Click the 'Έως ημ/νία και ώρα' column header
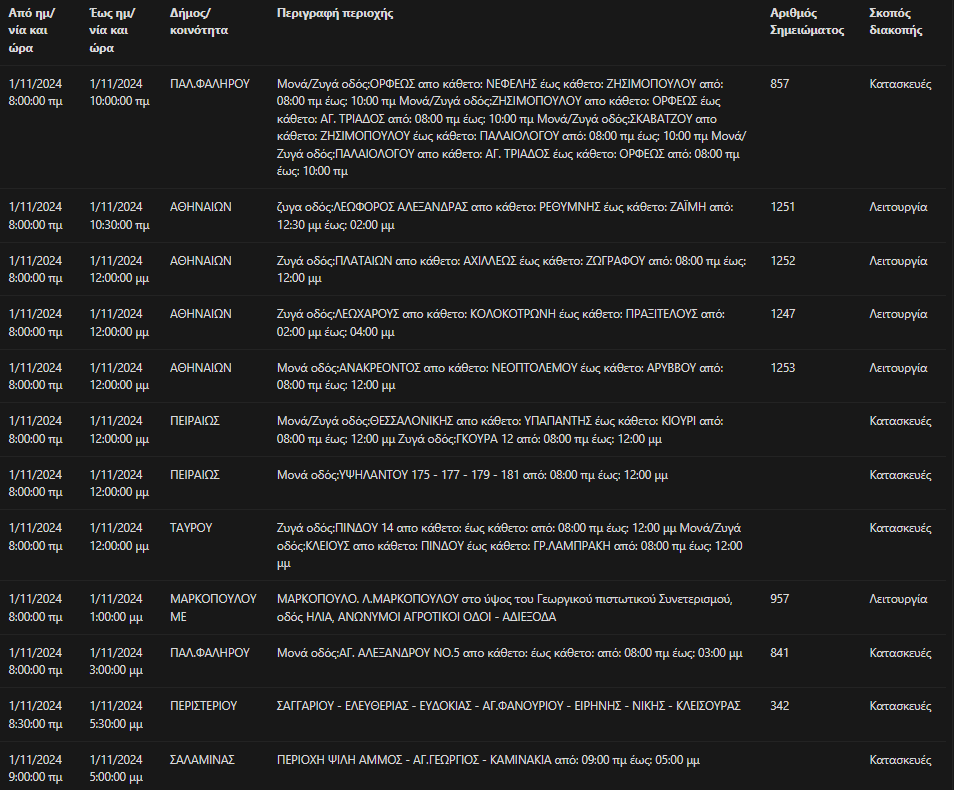This screenshot has width=954, height=790. 113,30
